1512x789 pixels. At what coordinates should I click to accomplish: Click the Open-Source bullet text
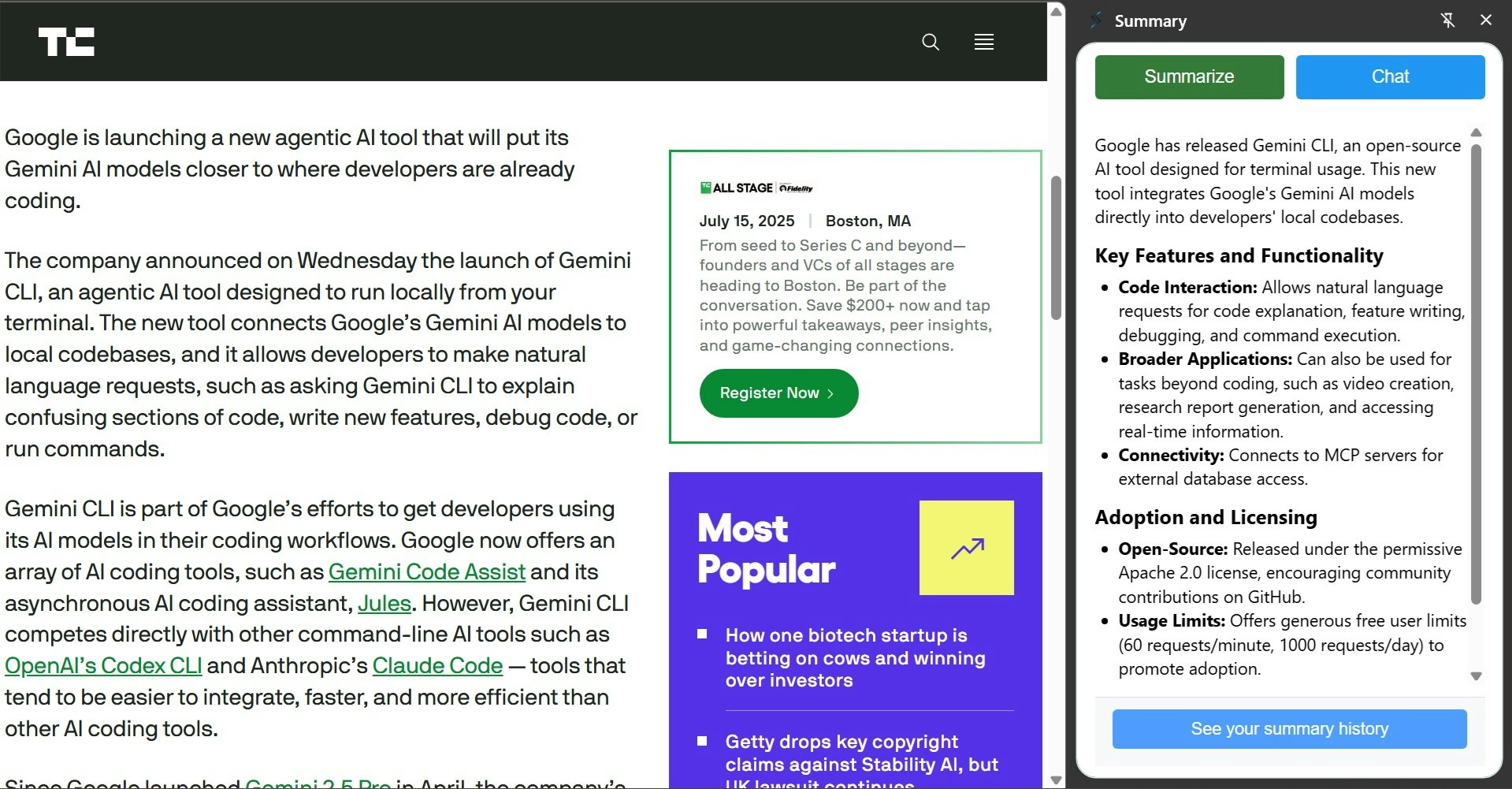[x=1290, y=572]
